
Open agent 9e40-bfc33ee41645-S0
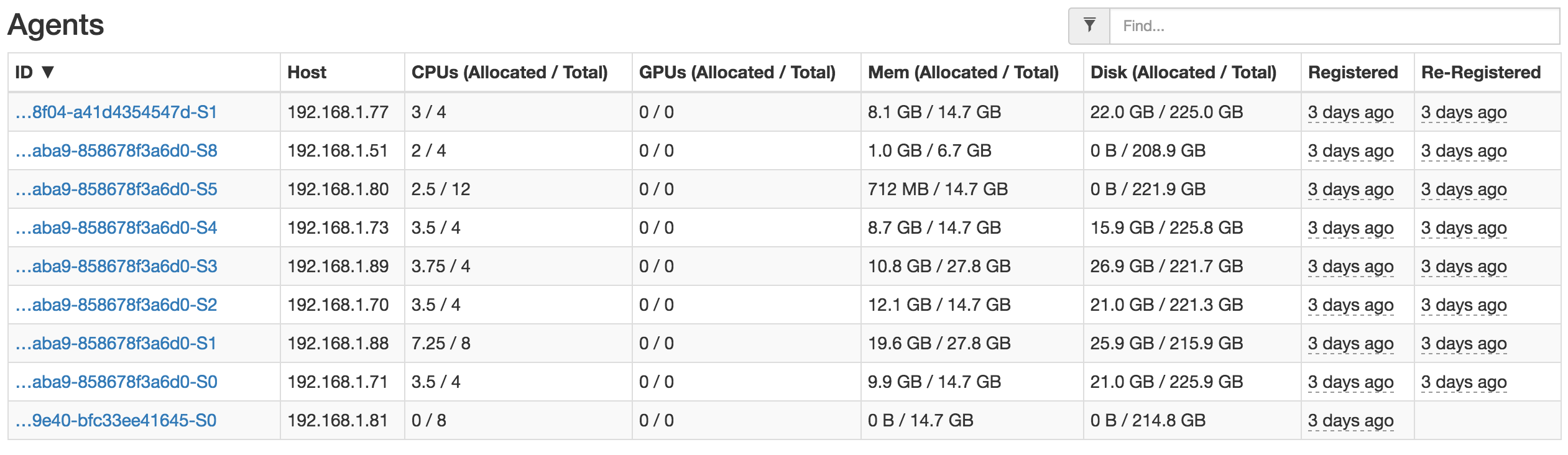pos(116,421)
